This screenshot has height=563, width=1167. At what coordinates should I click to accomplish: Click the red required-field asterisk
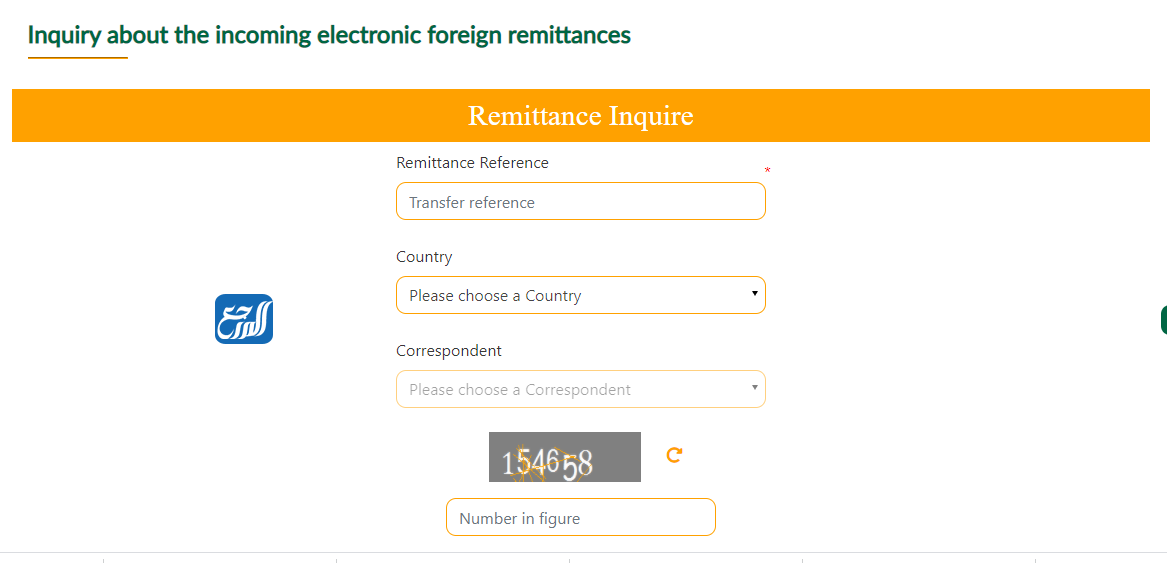(x=767, y=171)
